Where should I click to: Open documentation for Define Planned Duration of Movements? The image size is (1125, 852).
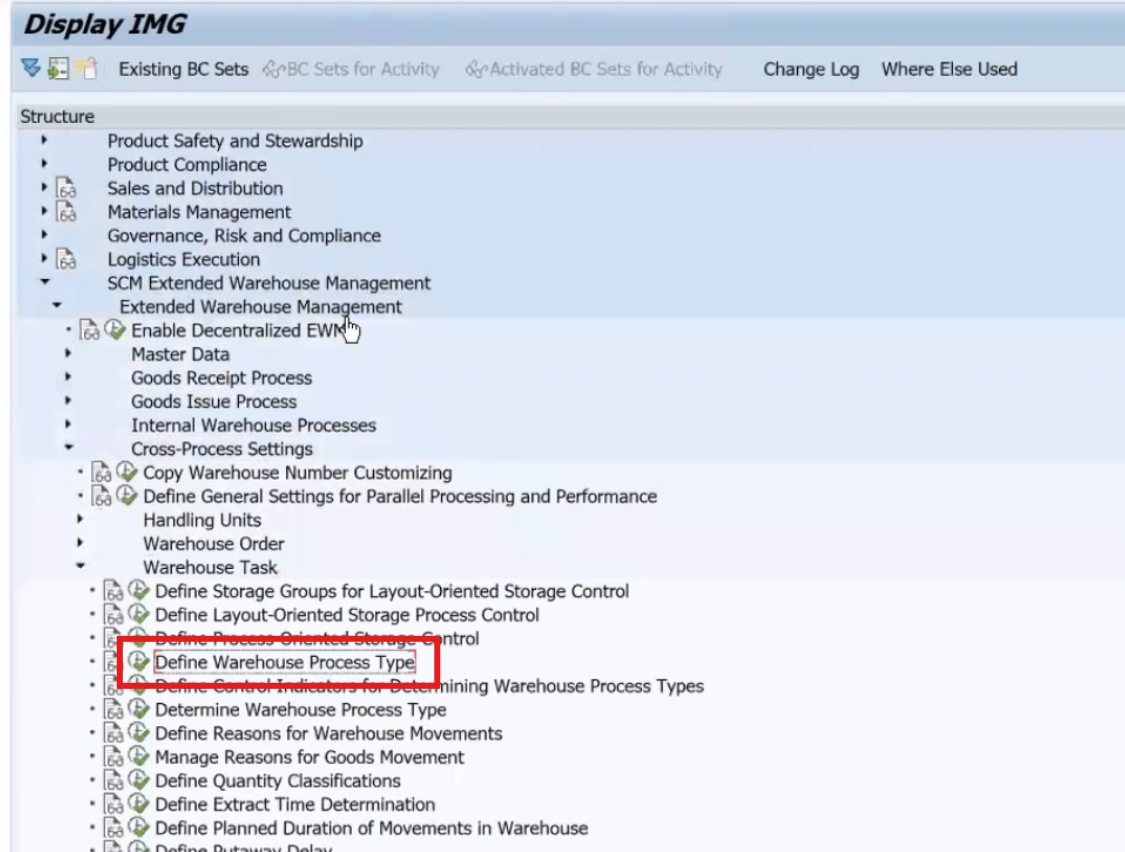113,828
